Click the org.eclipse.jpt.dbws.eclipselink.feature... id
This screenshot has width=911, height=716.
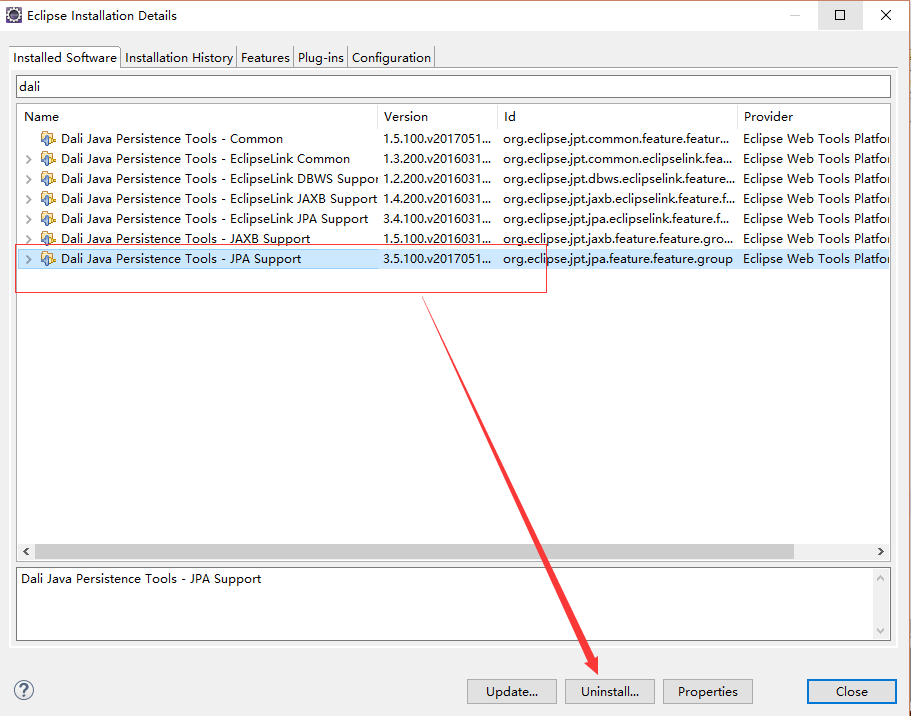tap(619, 179)
